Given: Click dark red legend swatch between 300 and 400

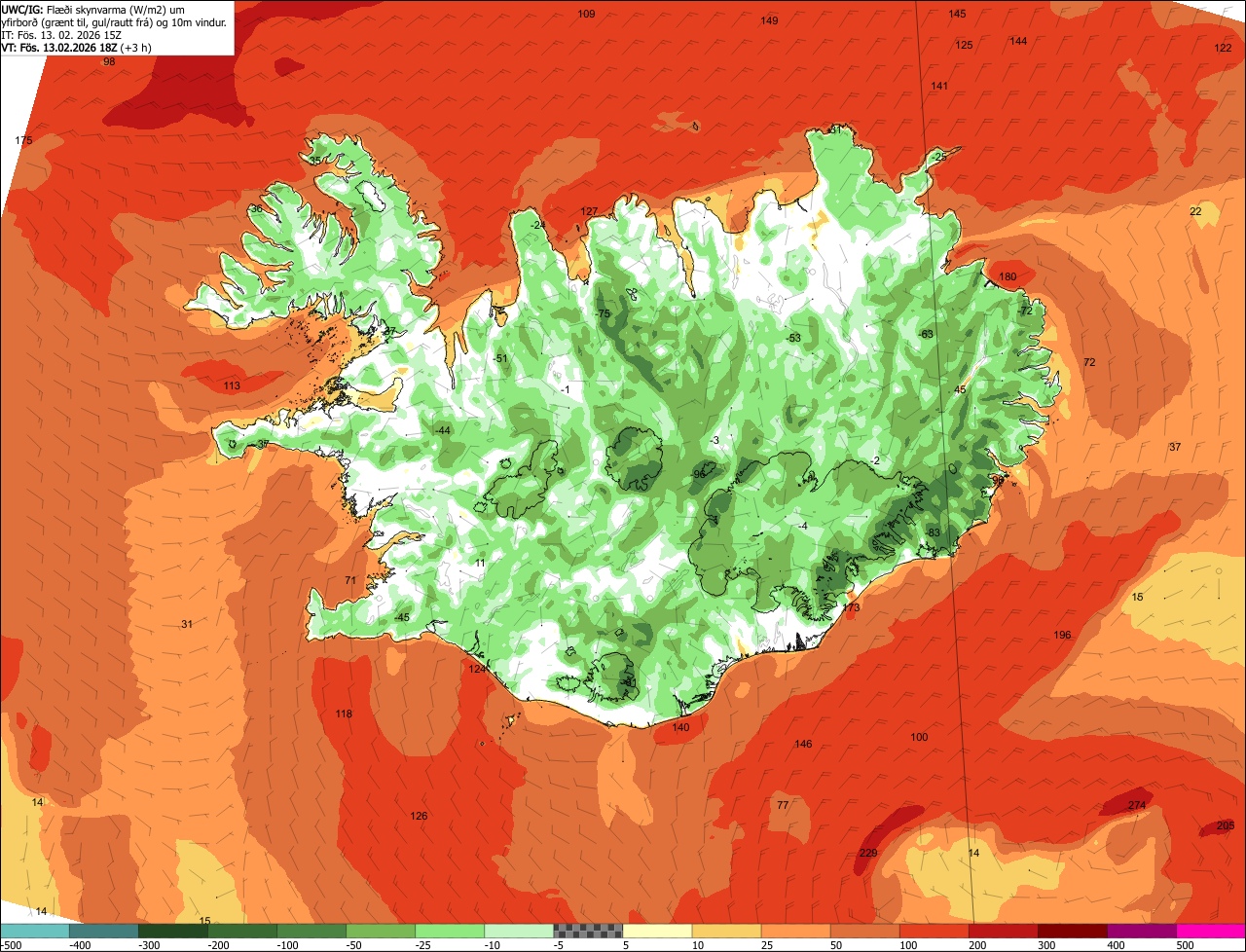Looking at the screenshot, I should point(1072,931).
